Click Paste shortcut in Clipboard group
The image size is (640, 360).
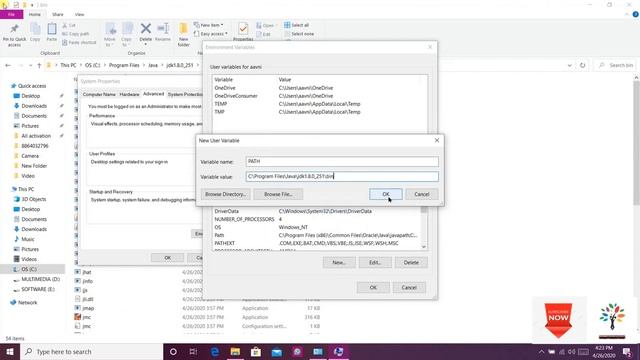point(79,42)
